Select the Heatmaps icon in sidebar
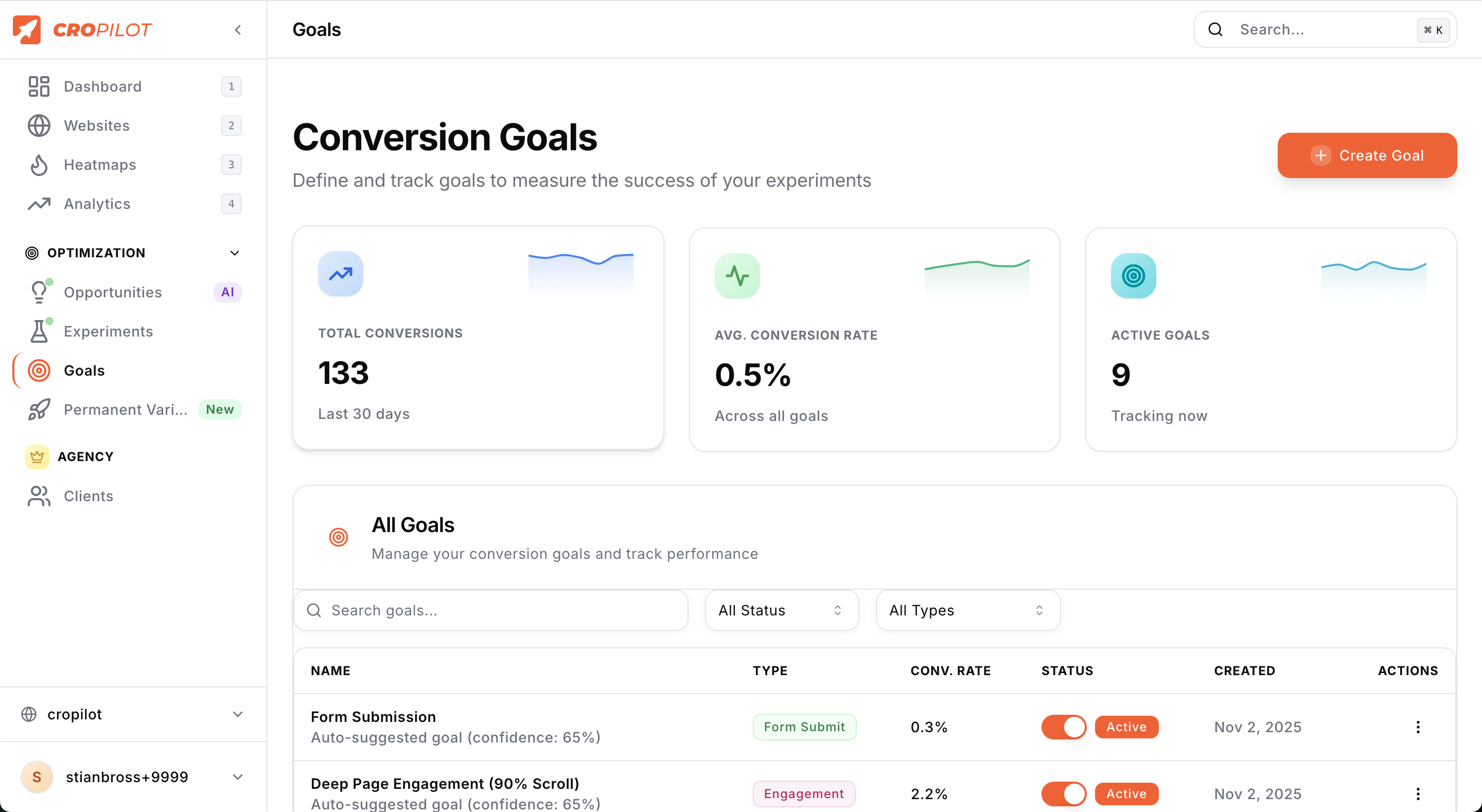The image size is (1482, 812). (38, 165)
